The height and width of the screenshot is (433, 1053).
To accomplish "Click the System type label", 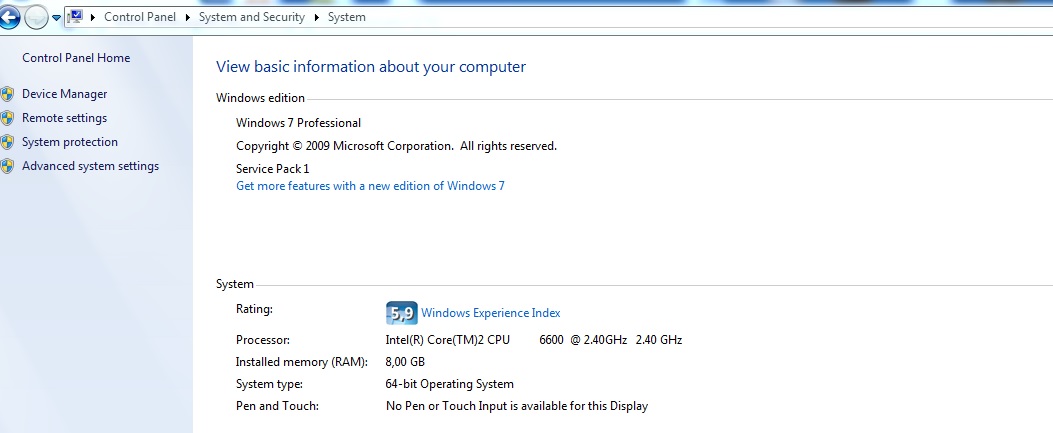I will (269, 385).
